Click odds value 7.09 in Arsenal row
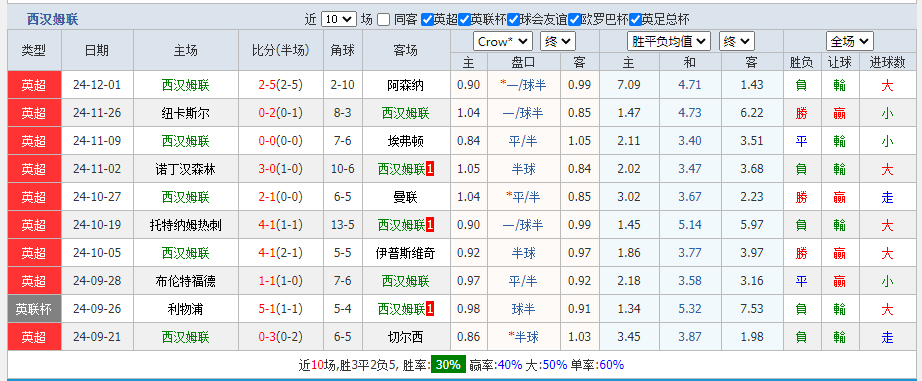The image size is (922, 381). pyautogui.click(x=629, y=85)
